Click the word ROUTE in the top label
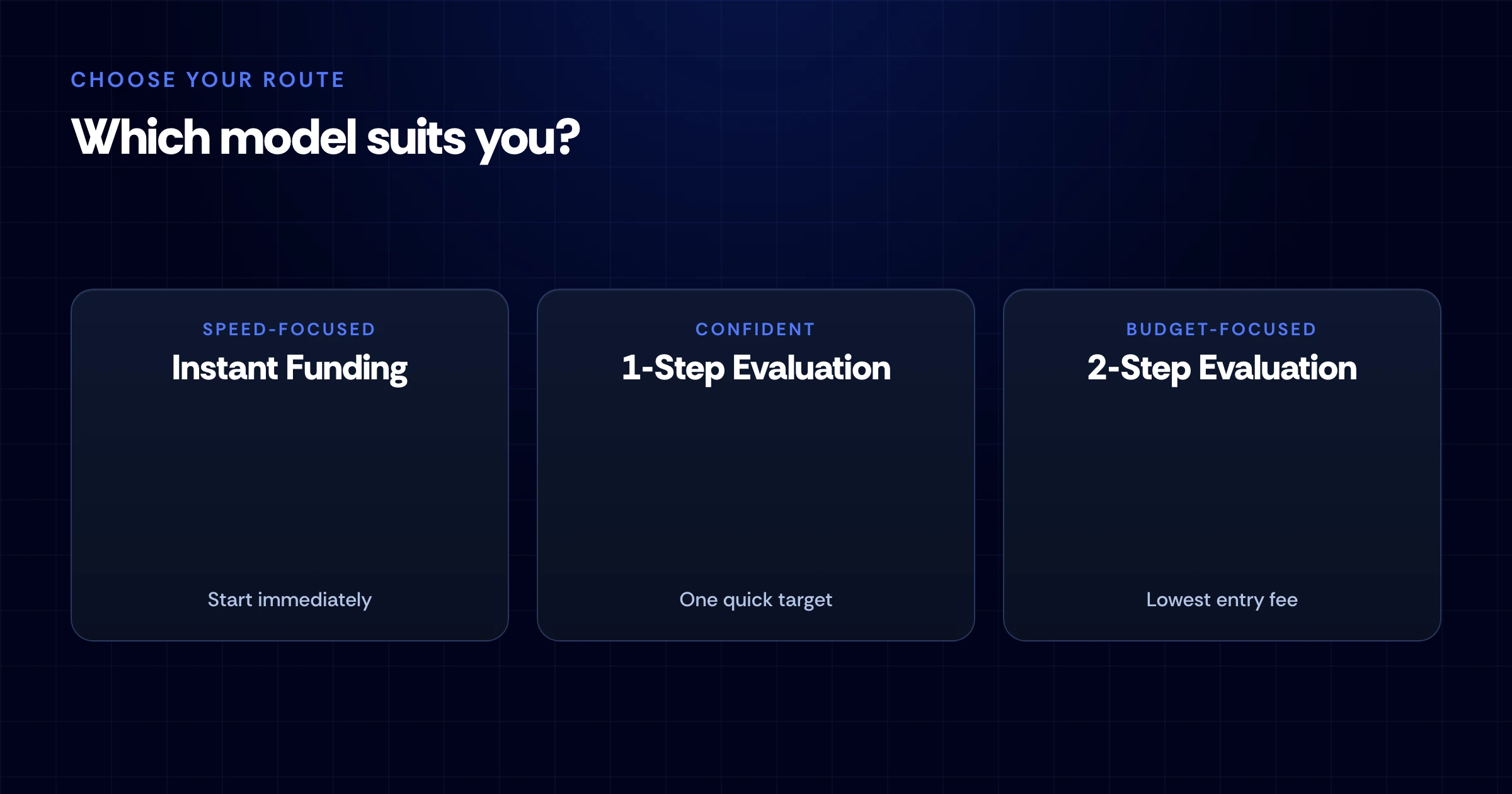This screenshot has height=794, width=1512. pyautogui.click(x=304, y=80)
